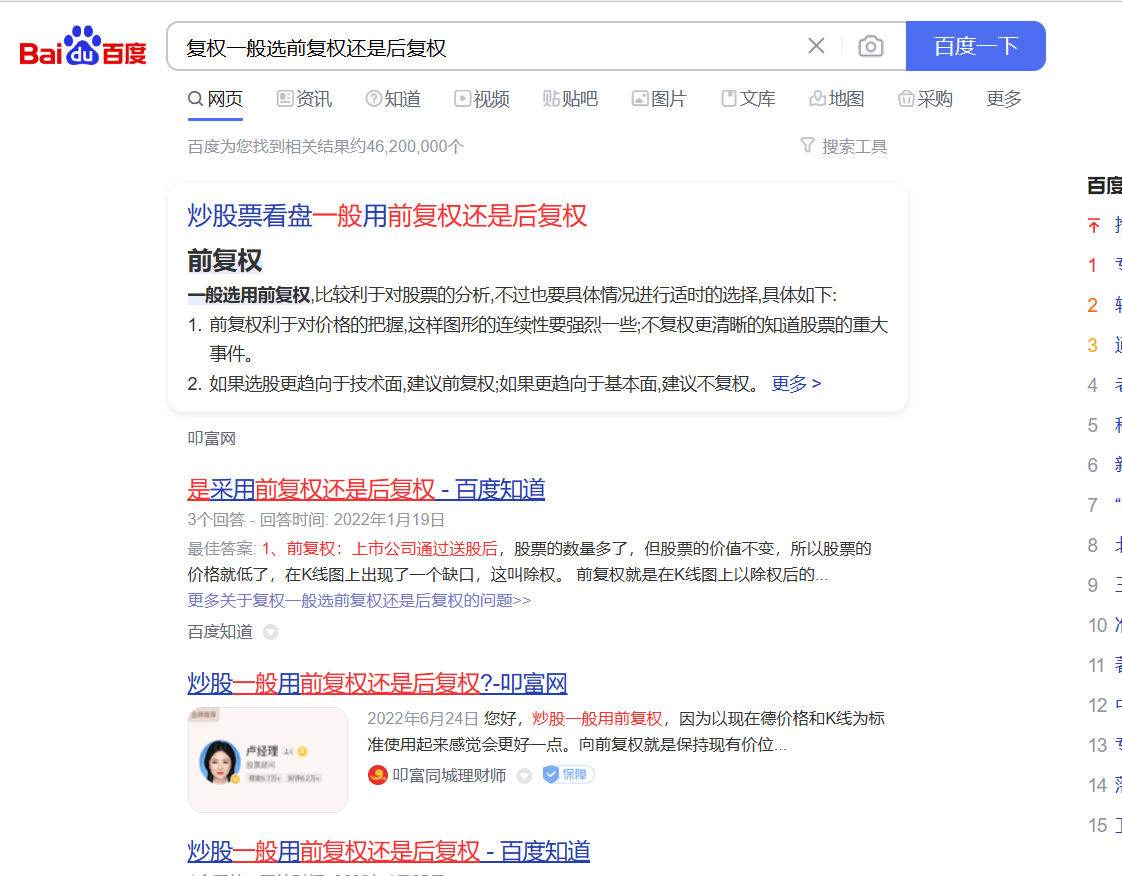The height and width of the screenshot is (876, 1122).
Task: Select hot search rank 2
Action: click(x=1093, y=306)
